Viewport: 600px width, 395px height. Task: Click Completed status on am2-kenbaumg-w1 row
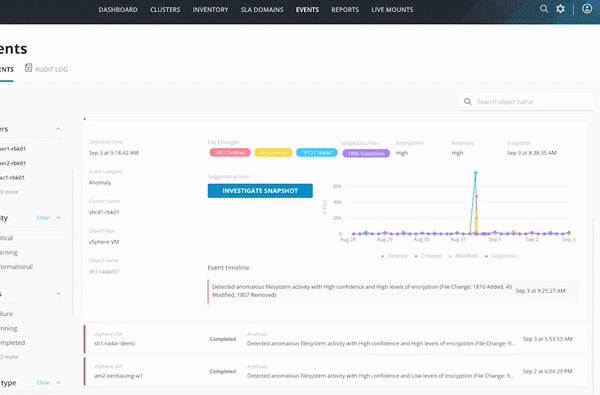(x=223, y=371)
